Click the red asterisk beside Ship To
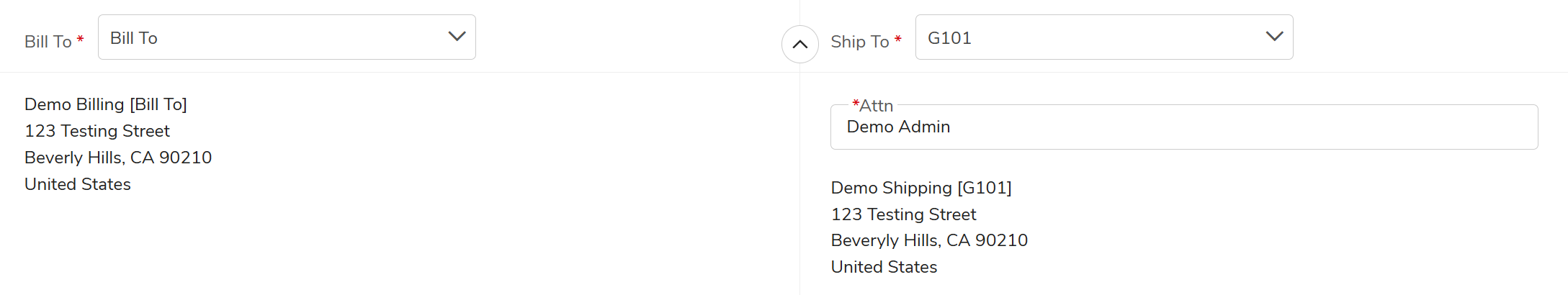Viewport: 1568px width, 295px height. [897, 40]
